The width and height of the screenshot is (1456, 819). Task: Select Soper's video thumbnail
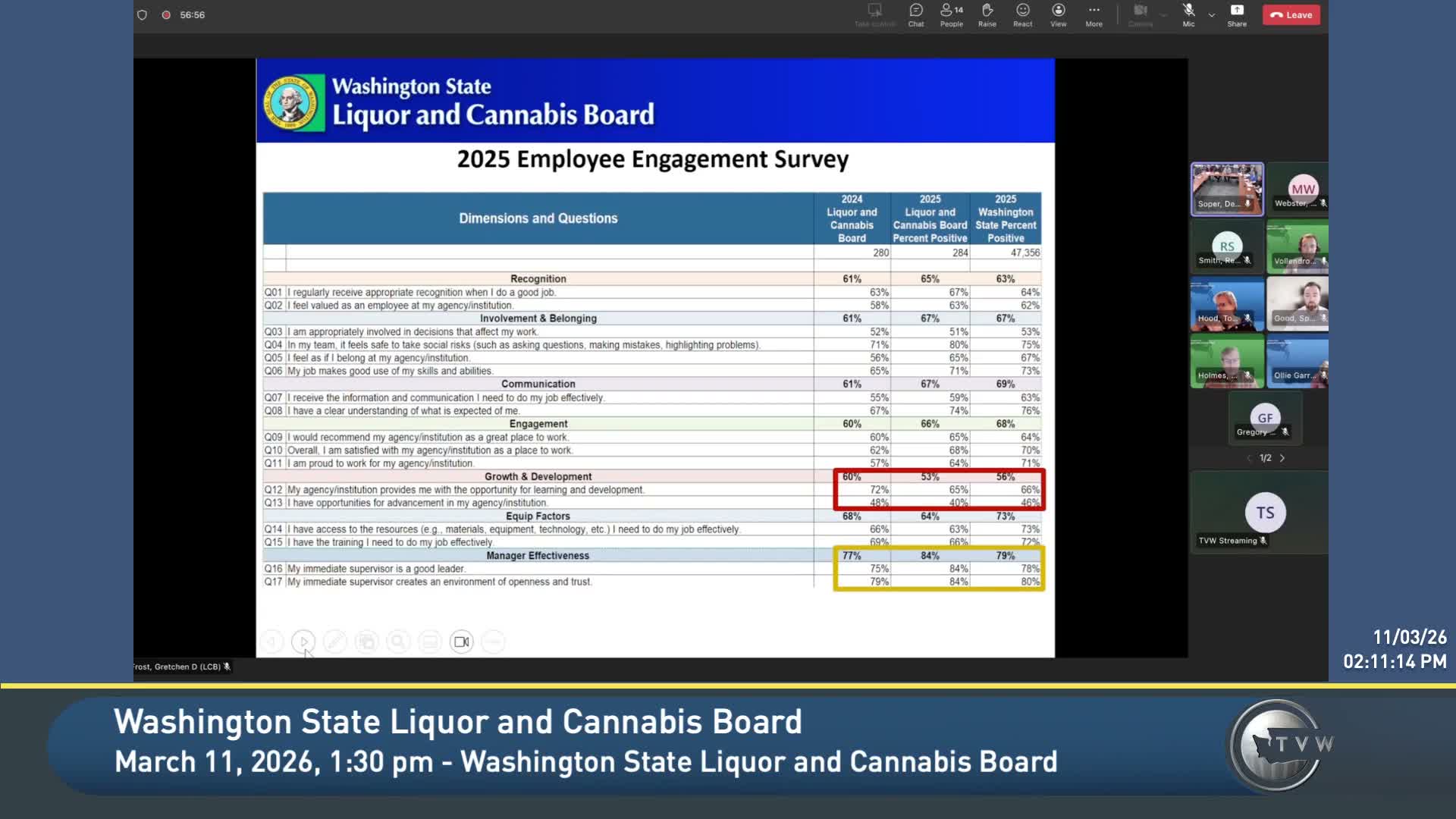tap(1227, 188)
